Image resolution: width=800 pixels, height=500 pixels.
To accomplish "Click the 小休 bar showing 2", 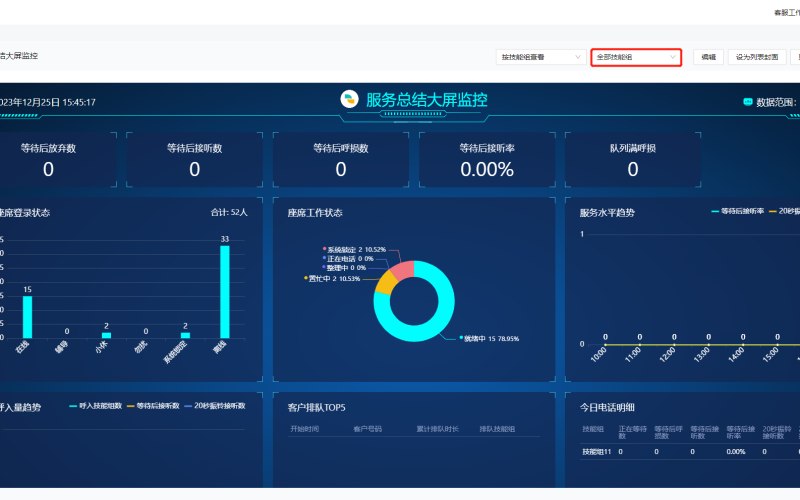I will [x=106, y=335].
